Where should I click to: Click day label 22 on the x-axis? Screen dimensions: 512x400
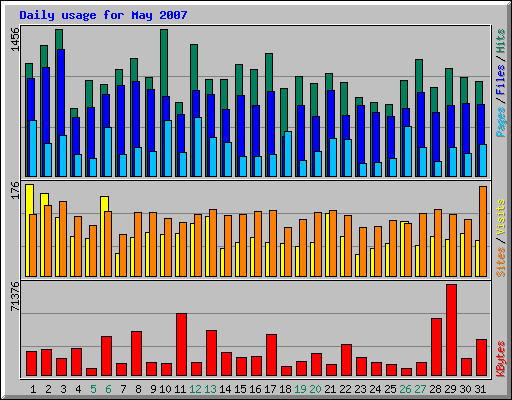pos(345,389)
